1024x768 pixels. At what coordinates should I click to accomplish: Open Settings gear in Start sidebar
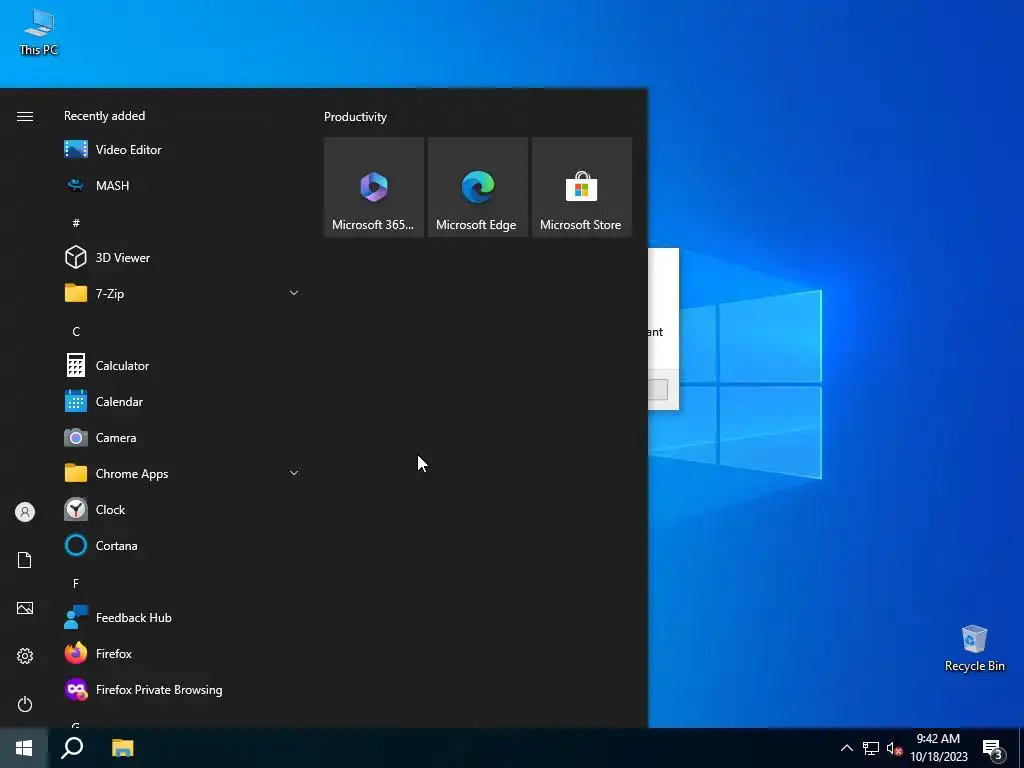tap(25, 656)
